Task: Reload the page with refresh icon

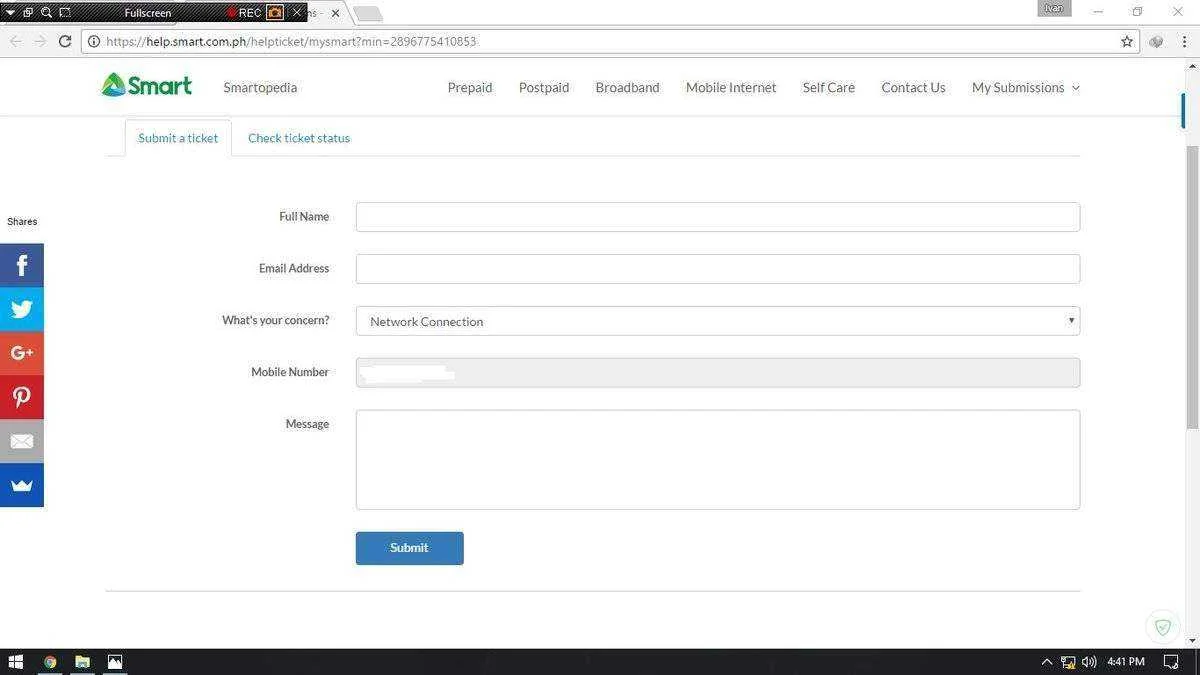Action: [65, 41]
